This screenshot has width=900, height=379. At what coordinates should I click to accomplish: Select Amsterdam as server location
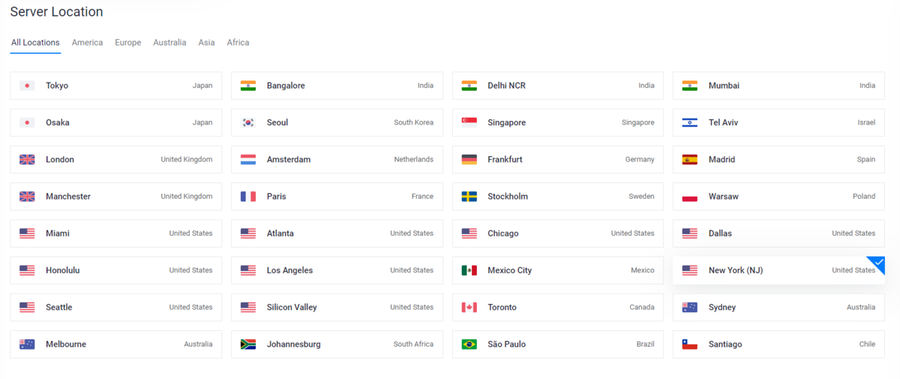(x=337, y=160)
